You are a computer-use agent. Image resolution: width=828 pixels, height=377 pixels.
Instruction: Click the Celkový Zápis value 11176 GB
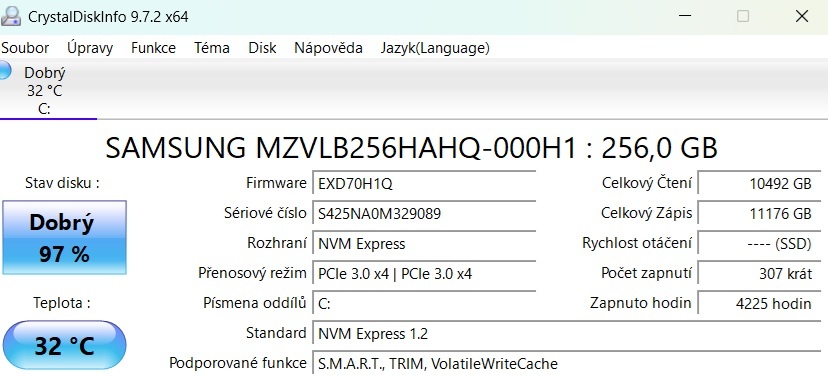(759, 213)
